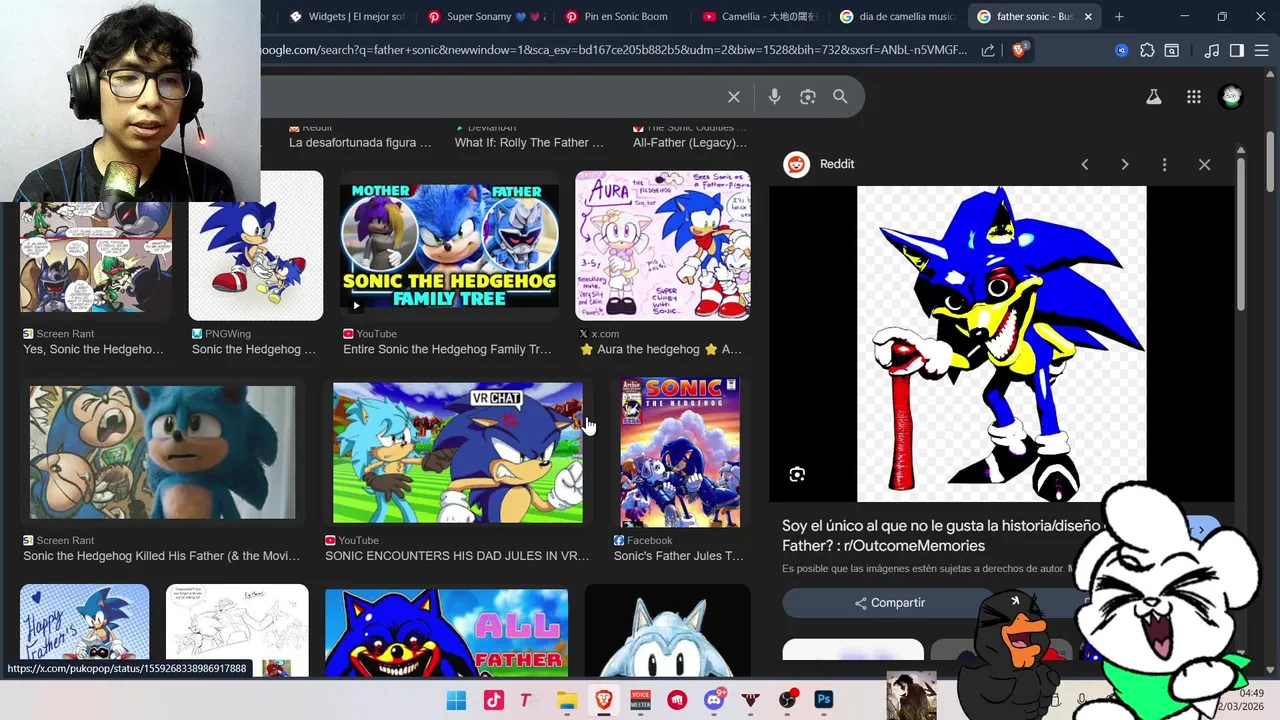This screenshot has width=1280, height=720.
Task: Close the Reddit image preview panel
Action: point(1204,164)
